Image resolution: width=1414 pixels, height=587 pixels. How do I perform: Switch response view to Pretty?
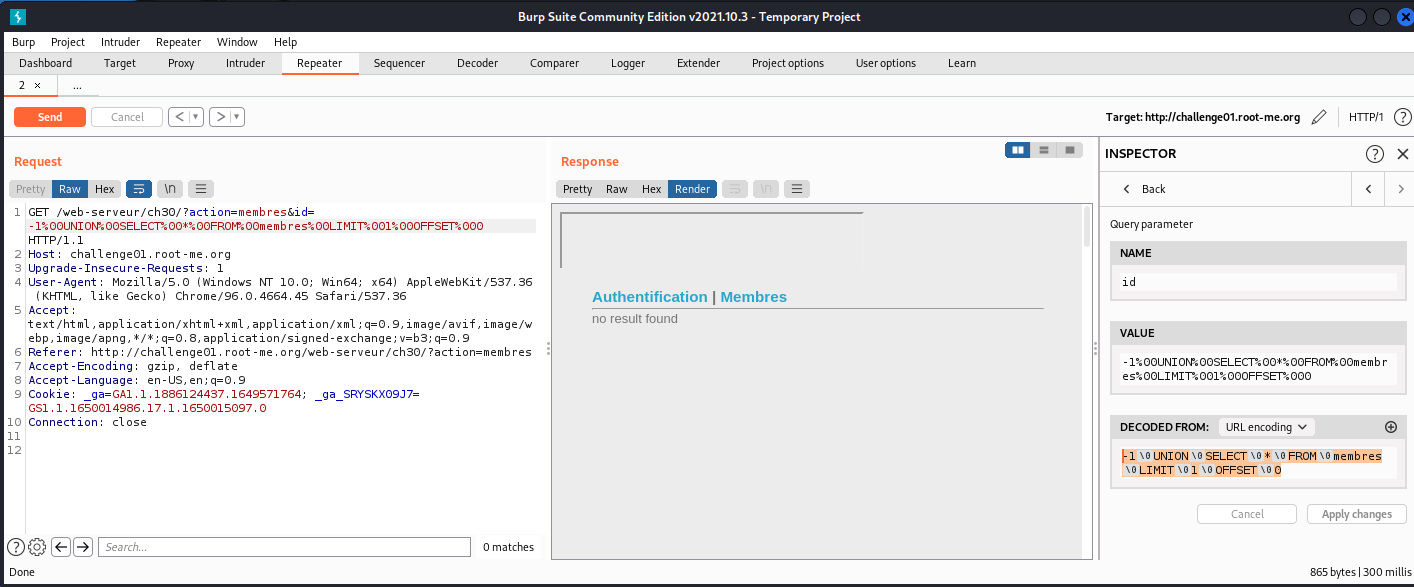[x=578, y=189]
